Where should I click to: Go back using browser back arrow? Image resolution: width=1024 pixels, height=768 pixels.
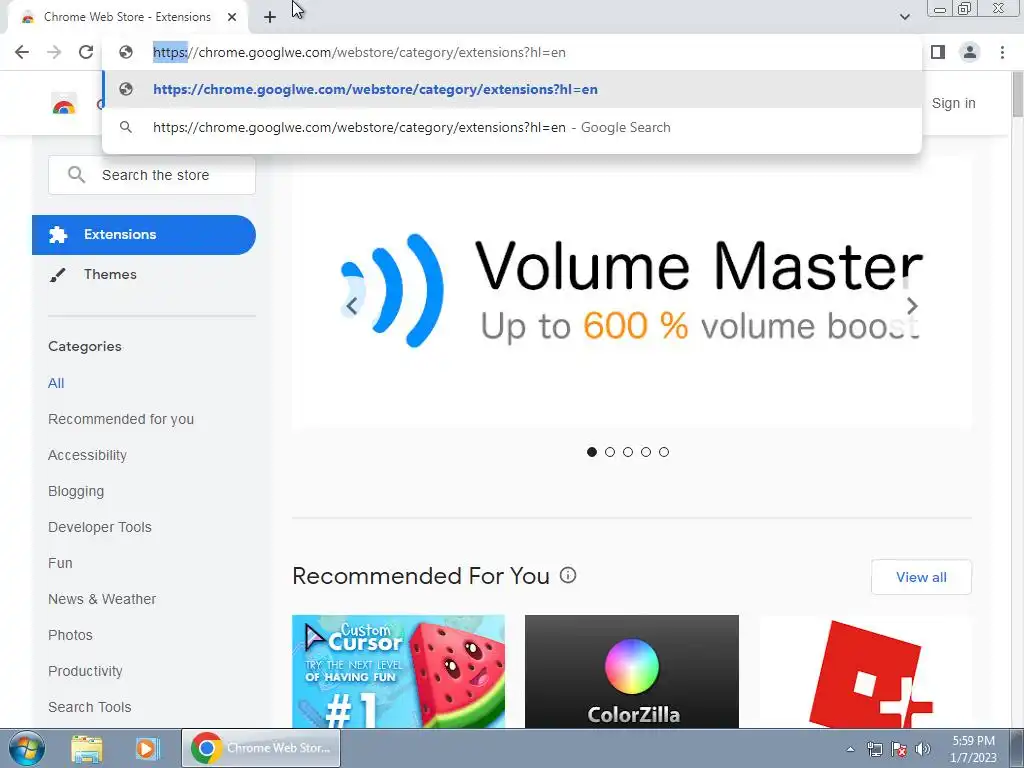click(x=22, y=52)
